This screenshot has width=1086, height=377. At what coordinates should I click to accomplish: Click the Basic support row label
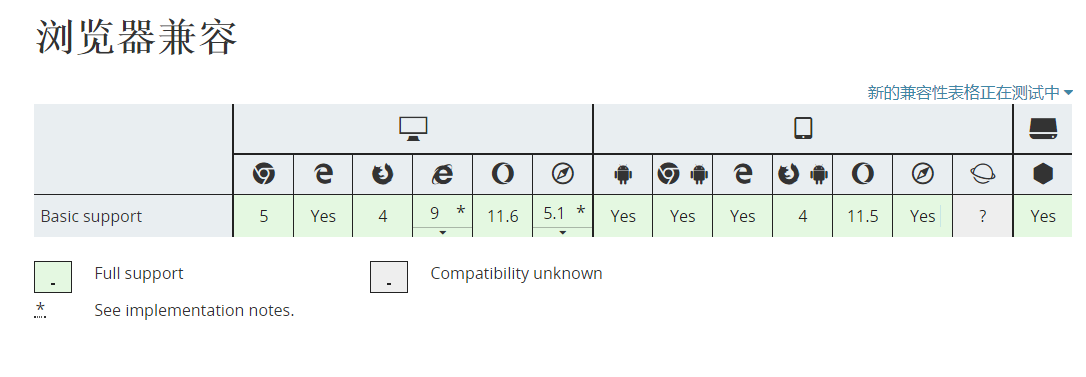click(91, 216)
